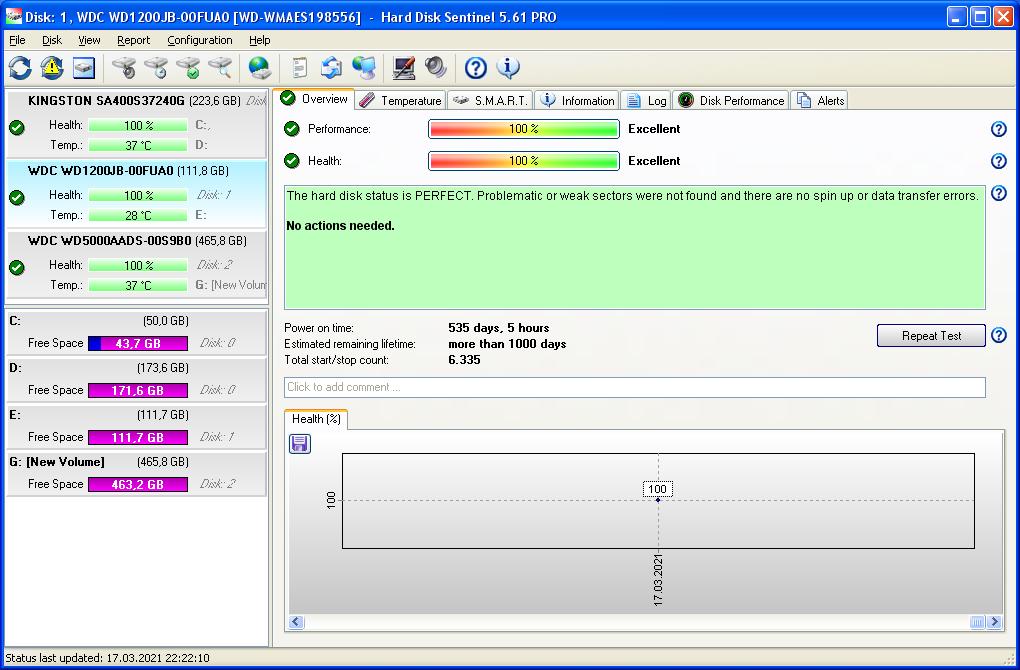Click the floppy disk save graph icon
1020x670 pixels.
(x=300, y=444)
